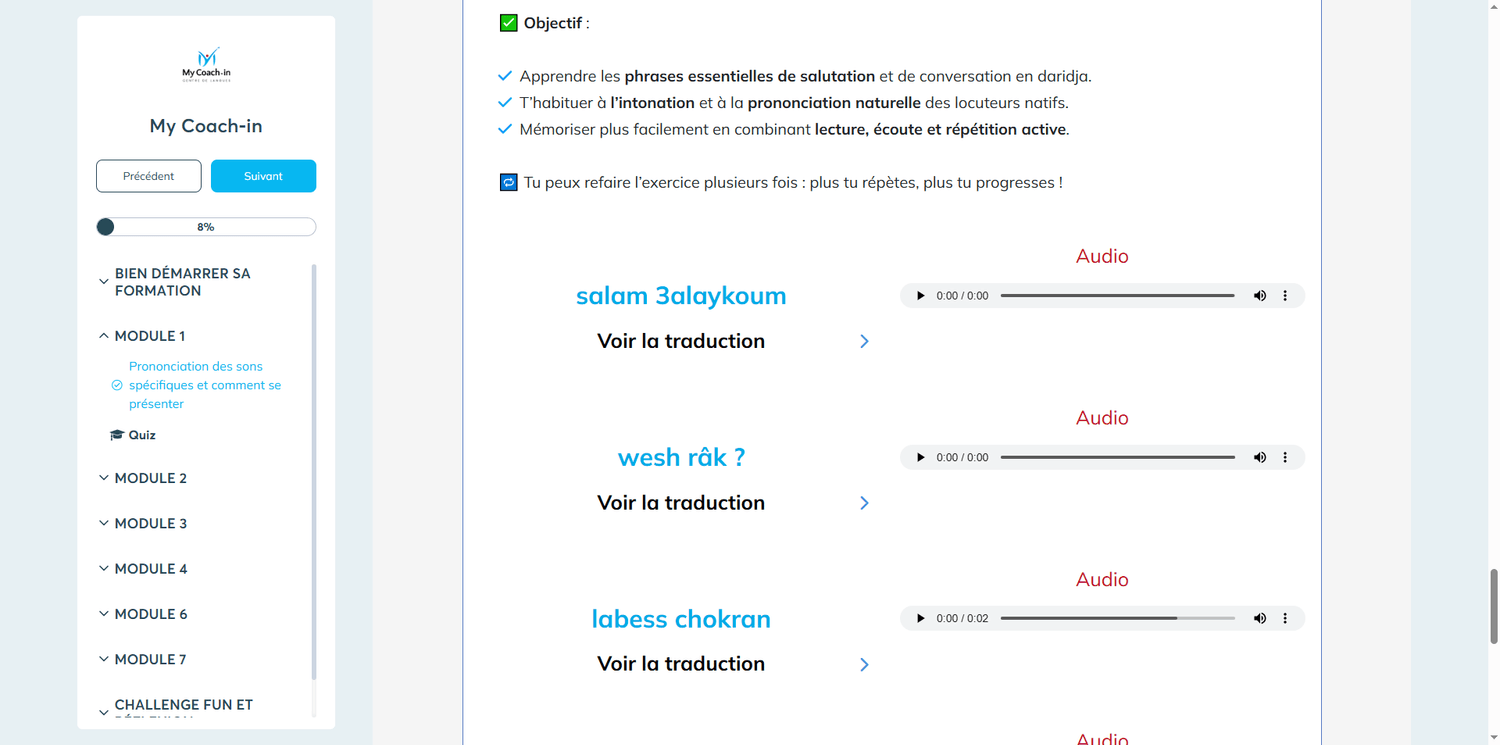Image resolution: width=1500 pixels, height=745 pixels.
Task: Seek in the labess chokran audio timeline
Action: pos(1117,619)
